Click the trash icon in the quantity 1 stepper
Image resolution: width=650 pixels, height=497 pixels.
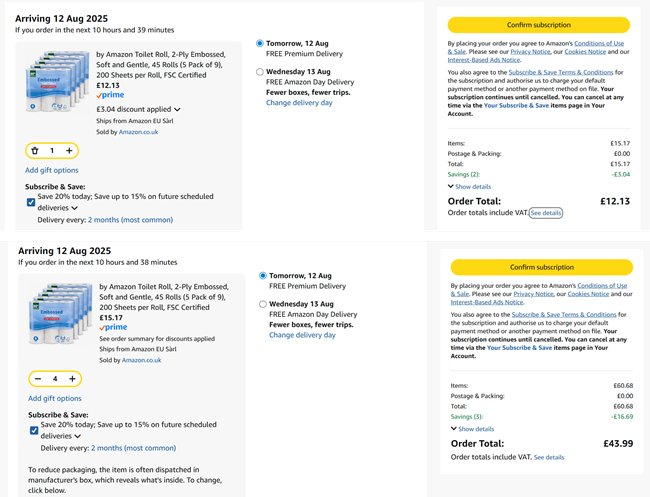click(x=35, y=151)
